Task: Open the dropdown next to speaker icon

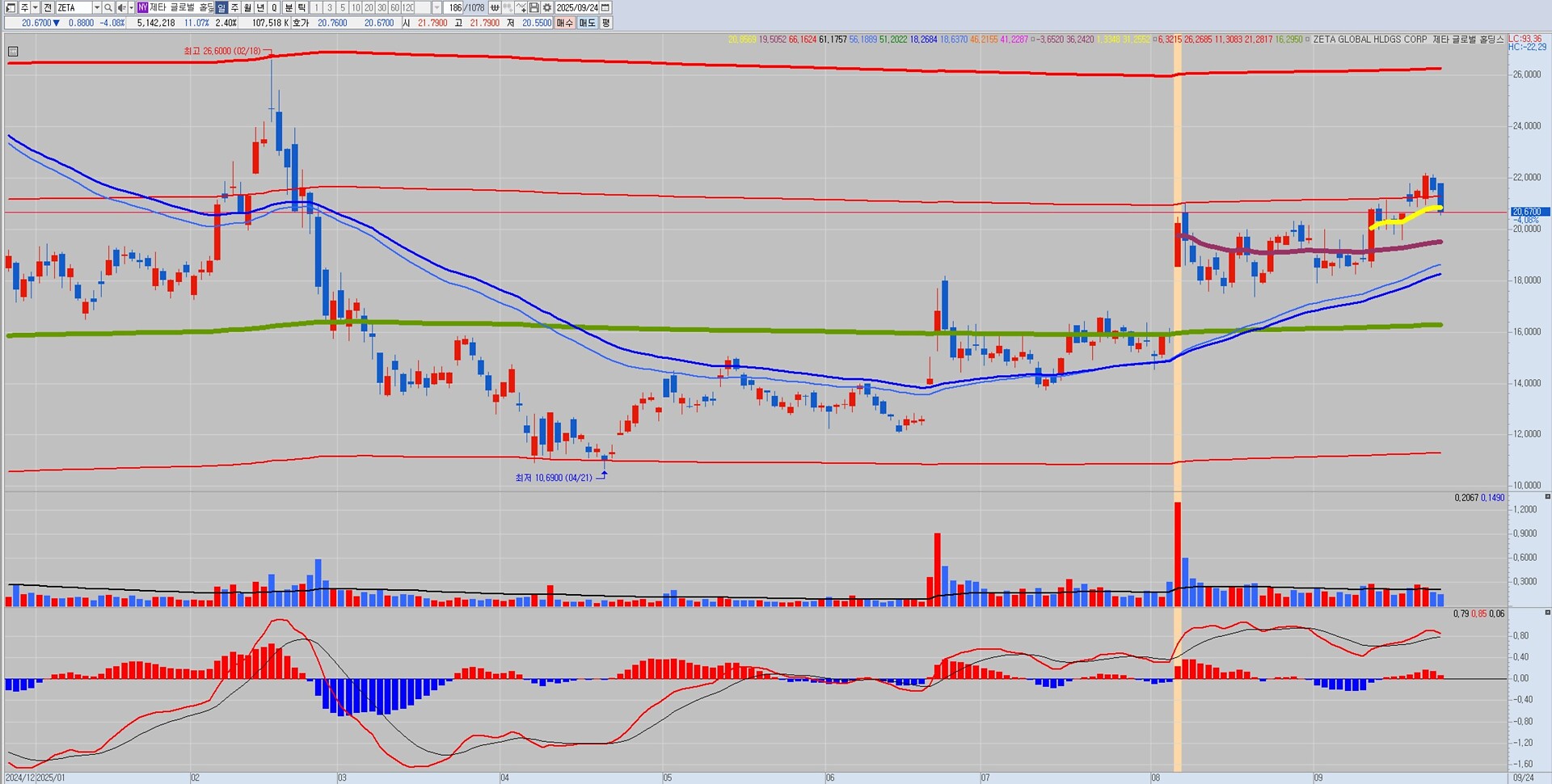Action: point(131,7)
